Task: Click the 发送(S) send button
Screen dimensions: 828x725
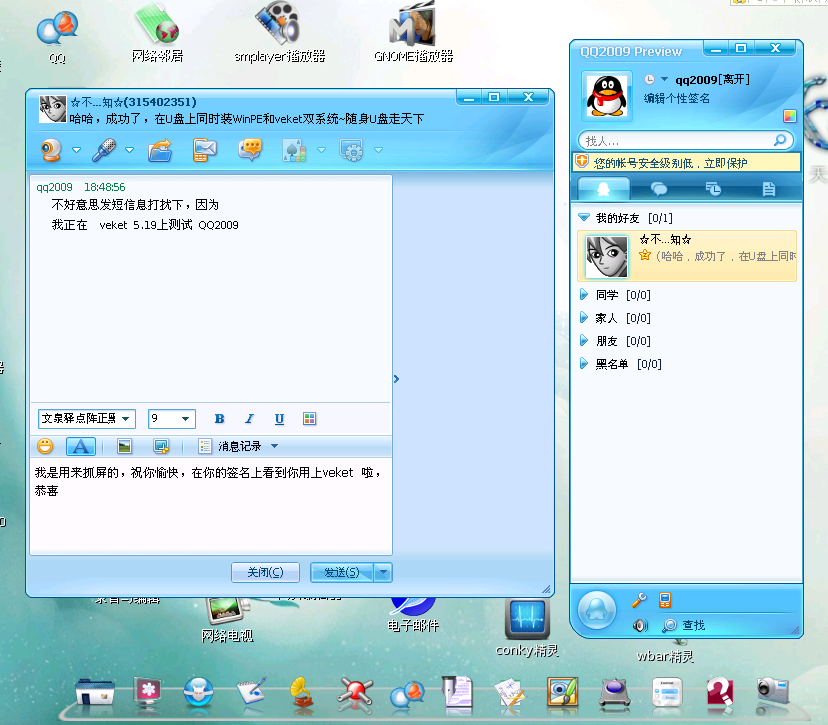Action: pyautogui.click(x=342, y=572)
